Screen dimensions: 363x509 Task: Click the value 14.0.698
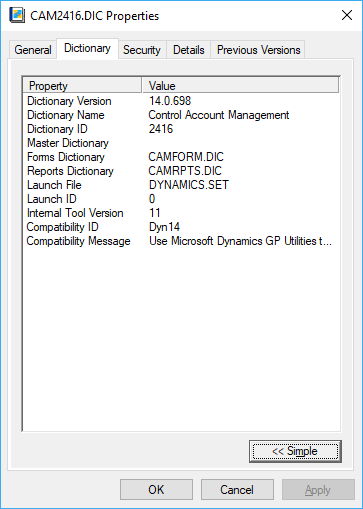coord(170,101)
